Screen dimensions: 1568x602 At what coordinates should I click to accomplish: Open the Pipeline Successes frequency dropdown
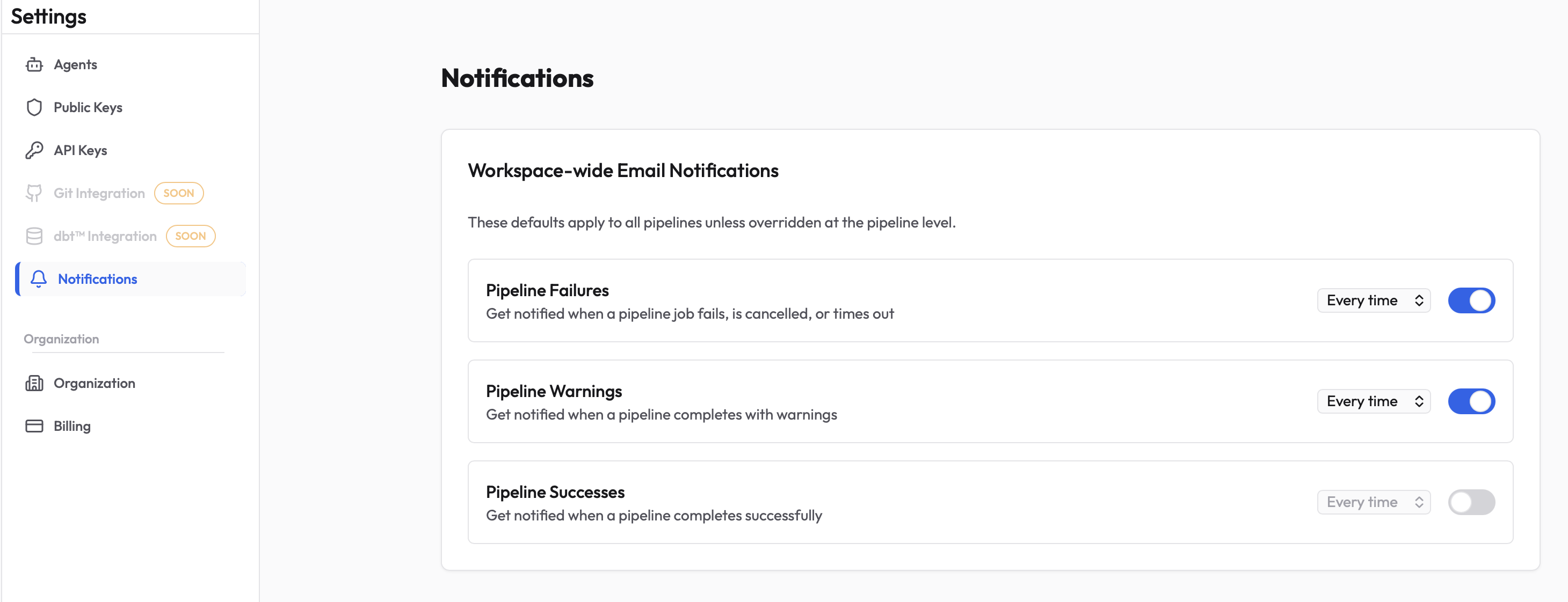1373,502
